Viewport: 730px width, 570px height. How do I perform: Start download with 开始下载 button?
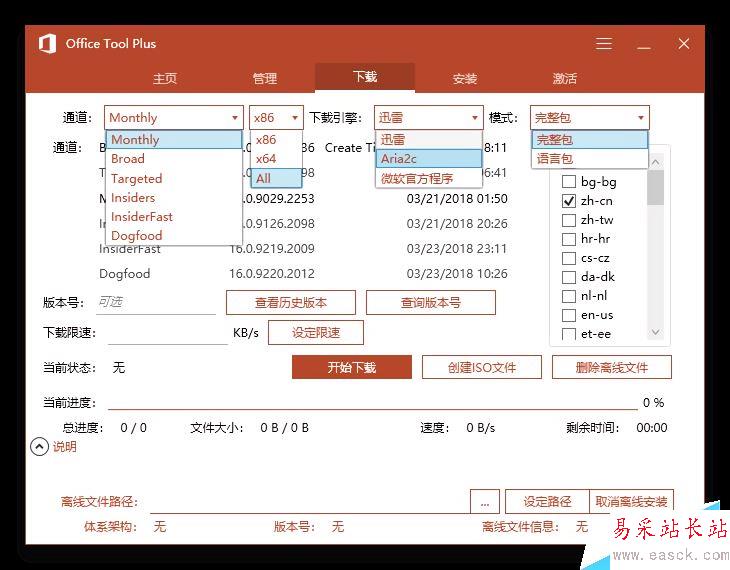tap(352, 367)
